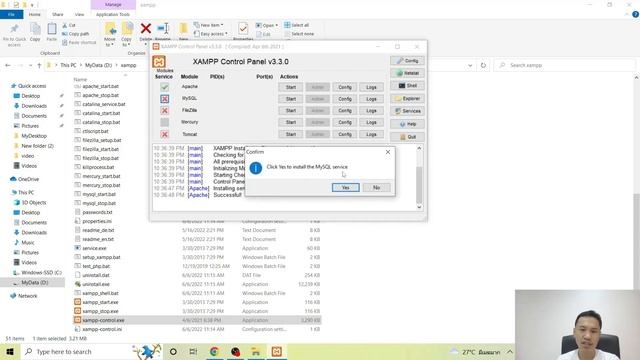Open Config for the FileZilla module
640x360 pixels.
pos(344,111)
